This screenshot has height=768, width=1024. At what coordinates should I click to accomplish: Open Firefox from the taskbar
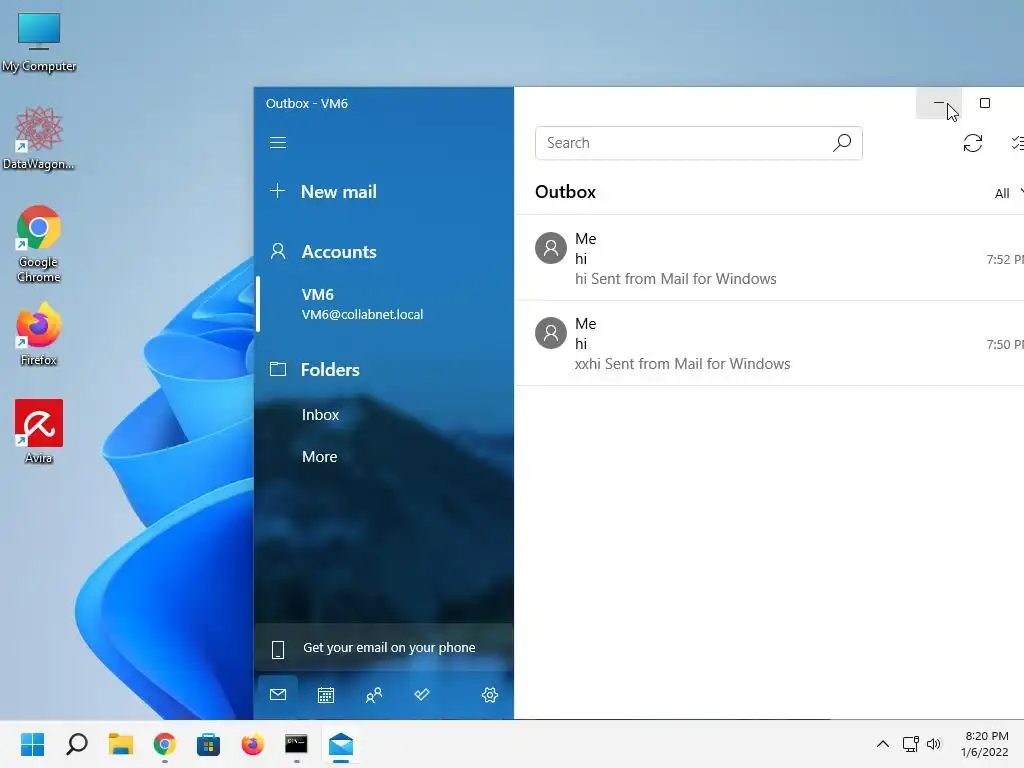253,744
